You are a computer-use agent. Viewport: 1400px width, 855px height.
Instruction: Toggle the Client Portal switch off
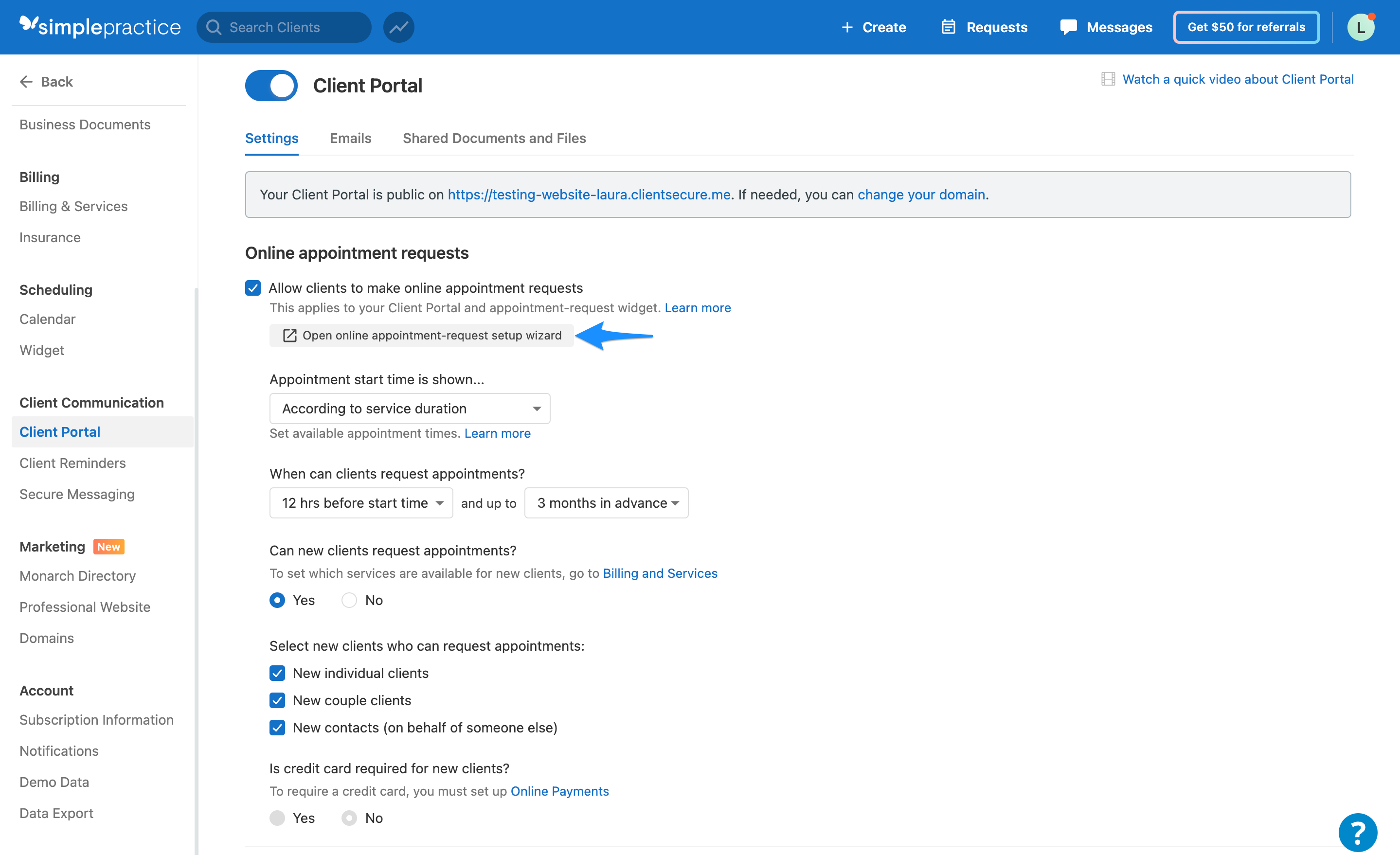271,86
